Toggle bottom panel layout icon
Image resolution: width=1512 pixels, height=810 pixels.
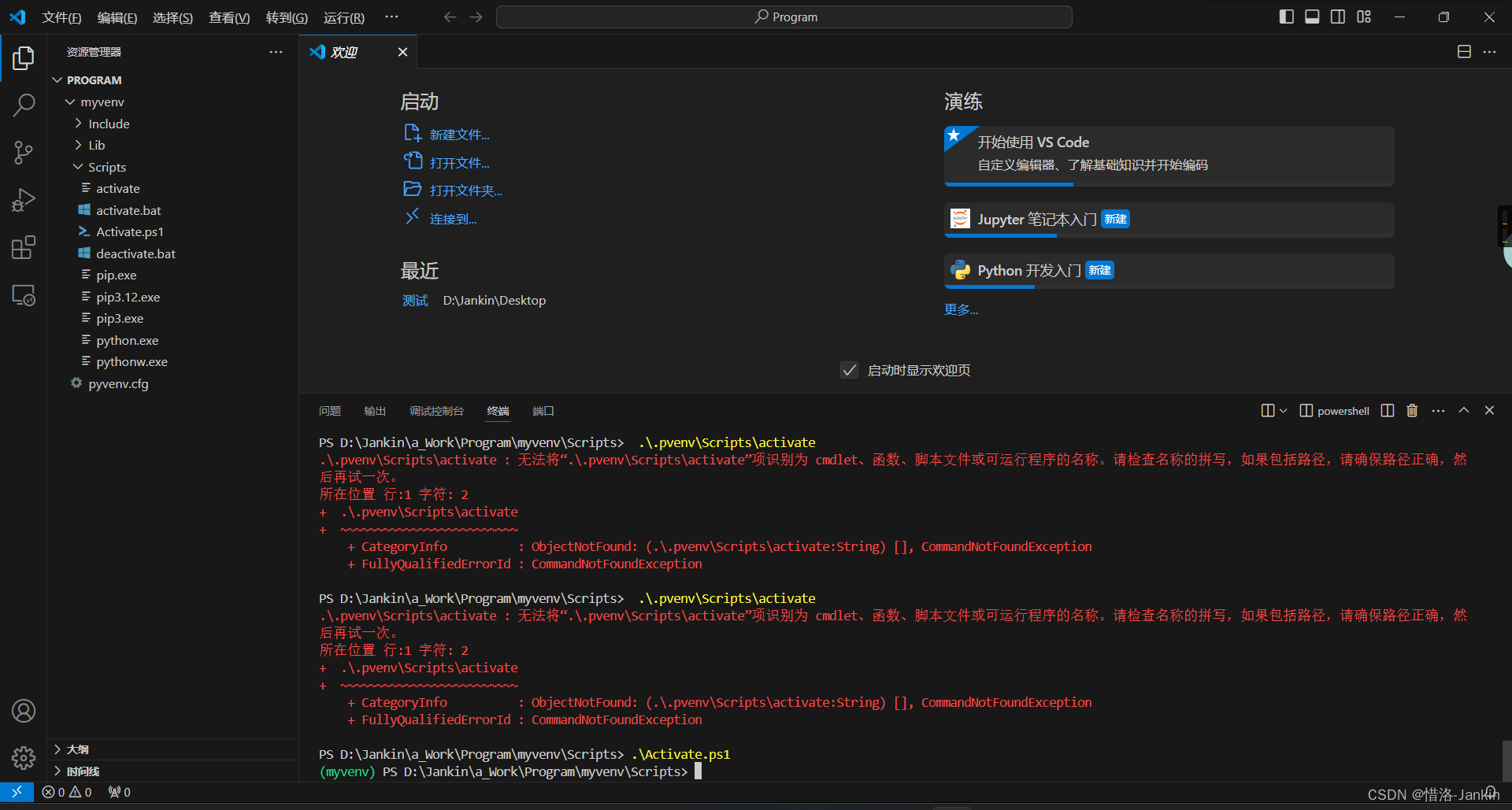1312,17
